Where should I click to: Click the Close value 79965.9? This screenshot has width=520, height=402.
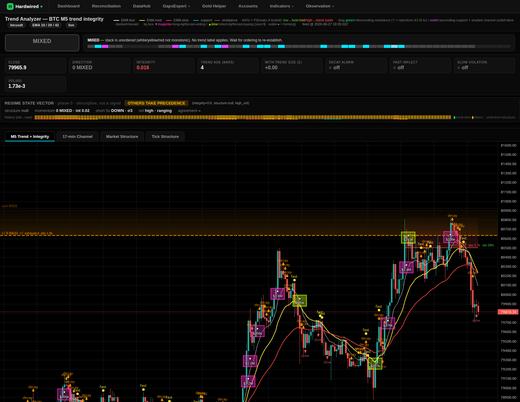pyautogui.click(x=17, y=68)
